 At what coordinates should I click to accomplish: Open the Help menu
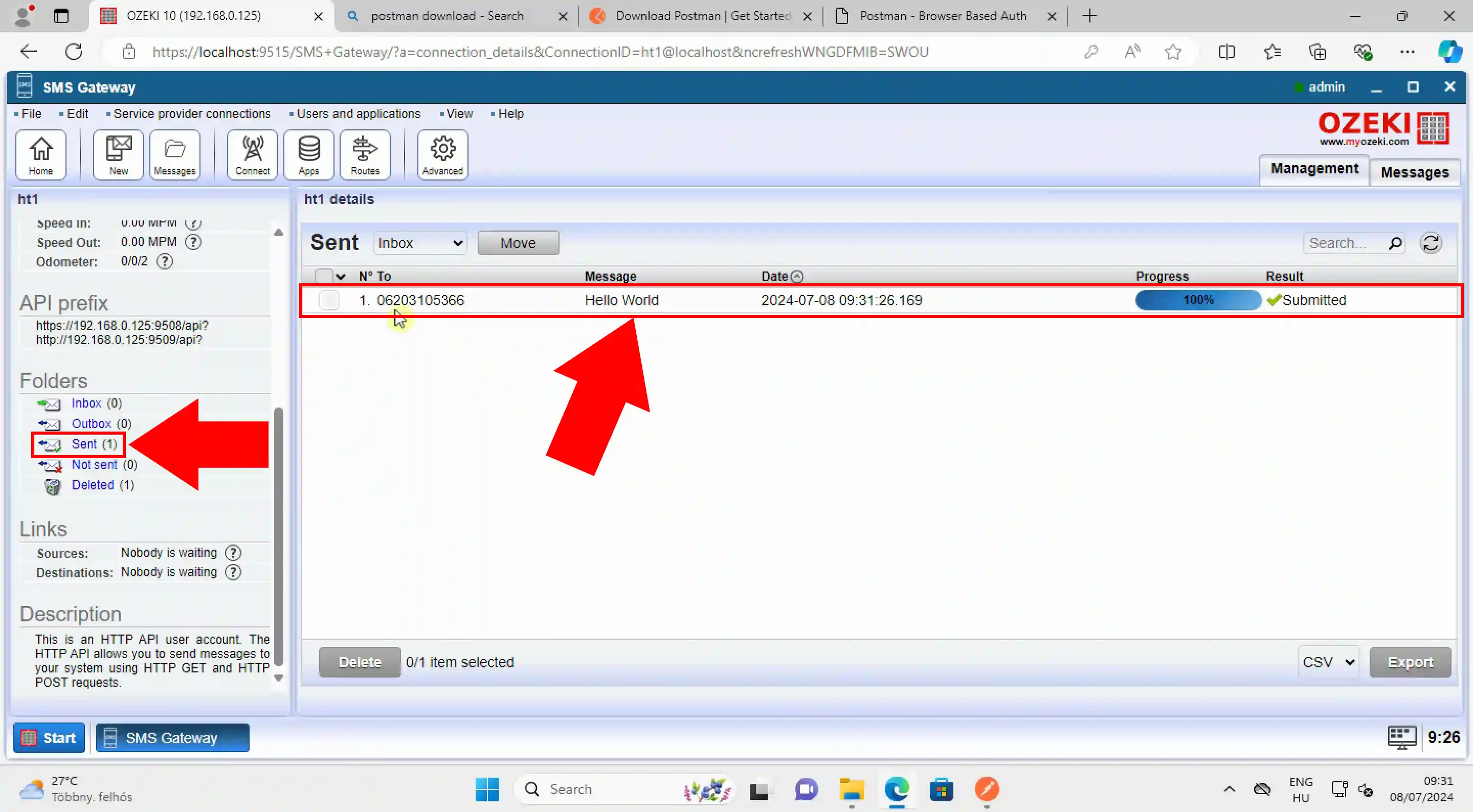tap(510, 114)
